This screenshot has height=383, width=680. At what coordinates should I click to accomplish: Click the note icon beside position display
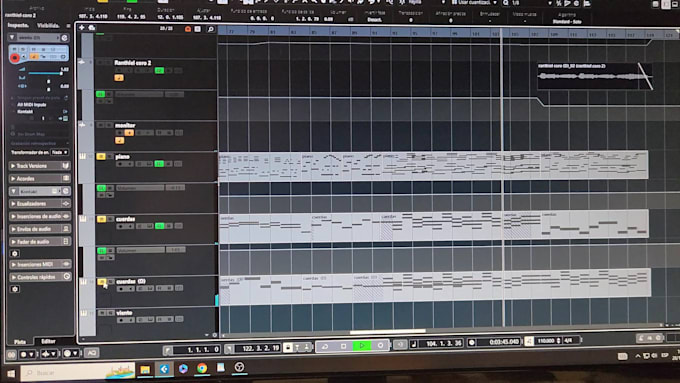(414, 344)
